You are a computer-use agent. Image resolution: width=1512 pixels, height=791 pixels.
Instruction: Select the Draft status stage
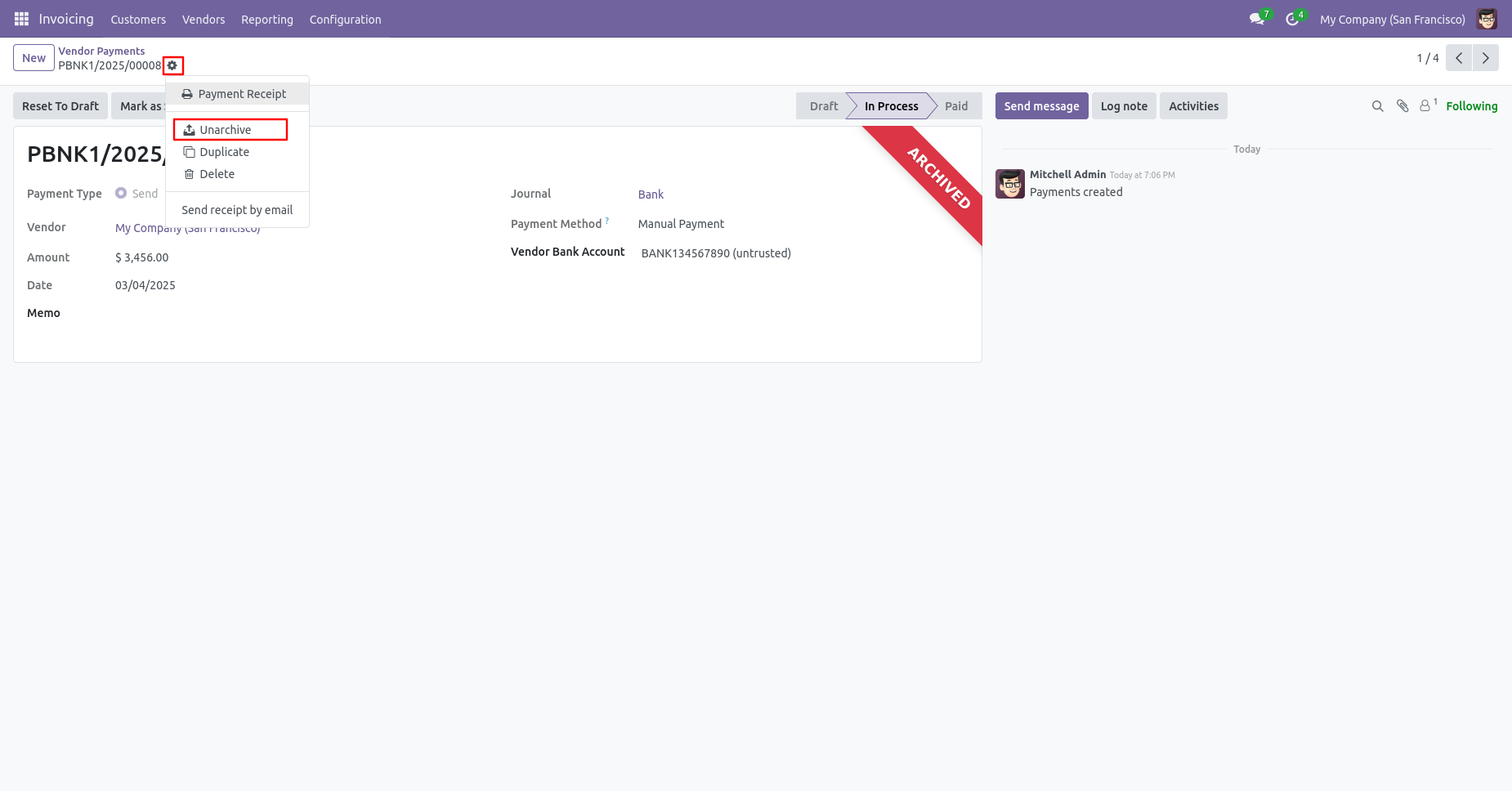pyautogui.click(x=824, y=106)
